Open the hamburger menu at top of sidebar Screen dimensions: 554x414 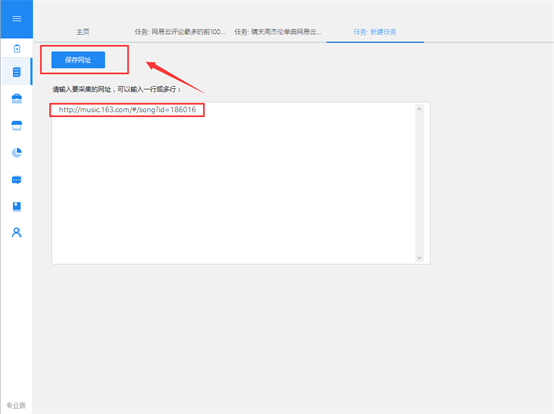17,19
